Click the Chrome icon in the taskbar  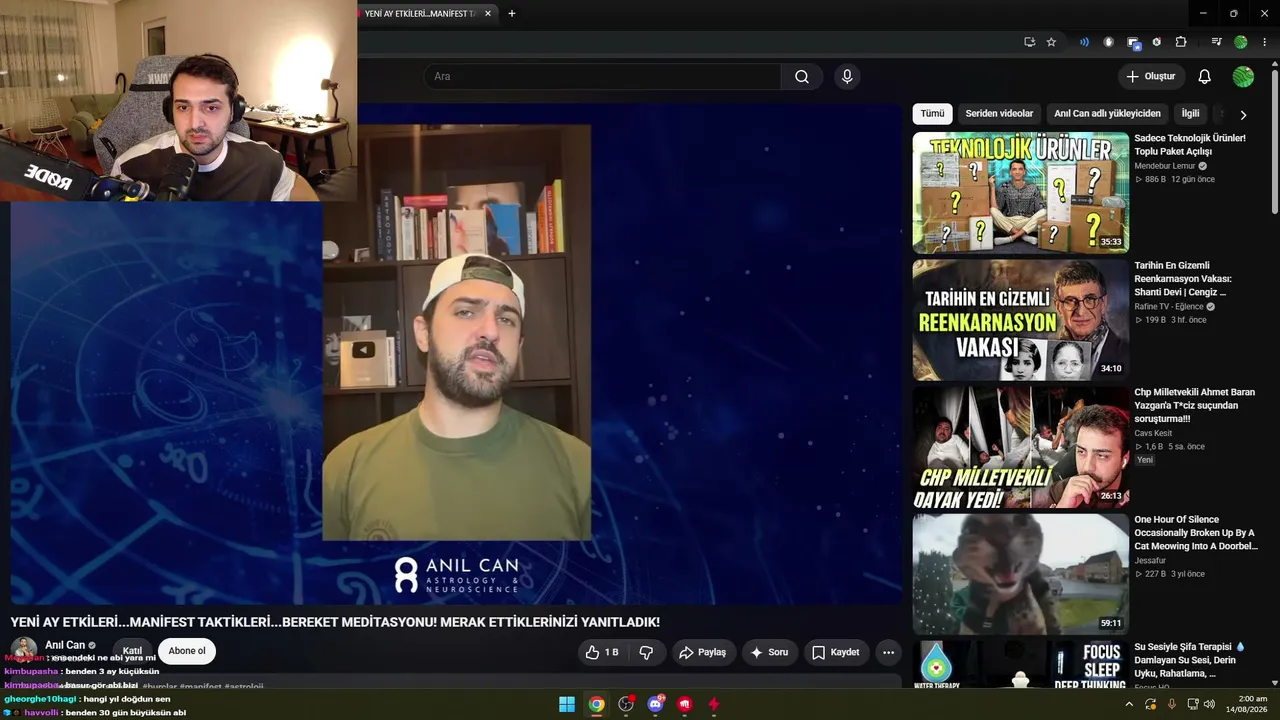(596, 704)
